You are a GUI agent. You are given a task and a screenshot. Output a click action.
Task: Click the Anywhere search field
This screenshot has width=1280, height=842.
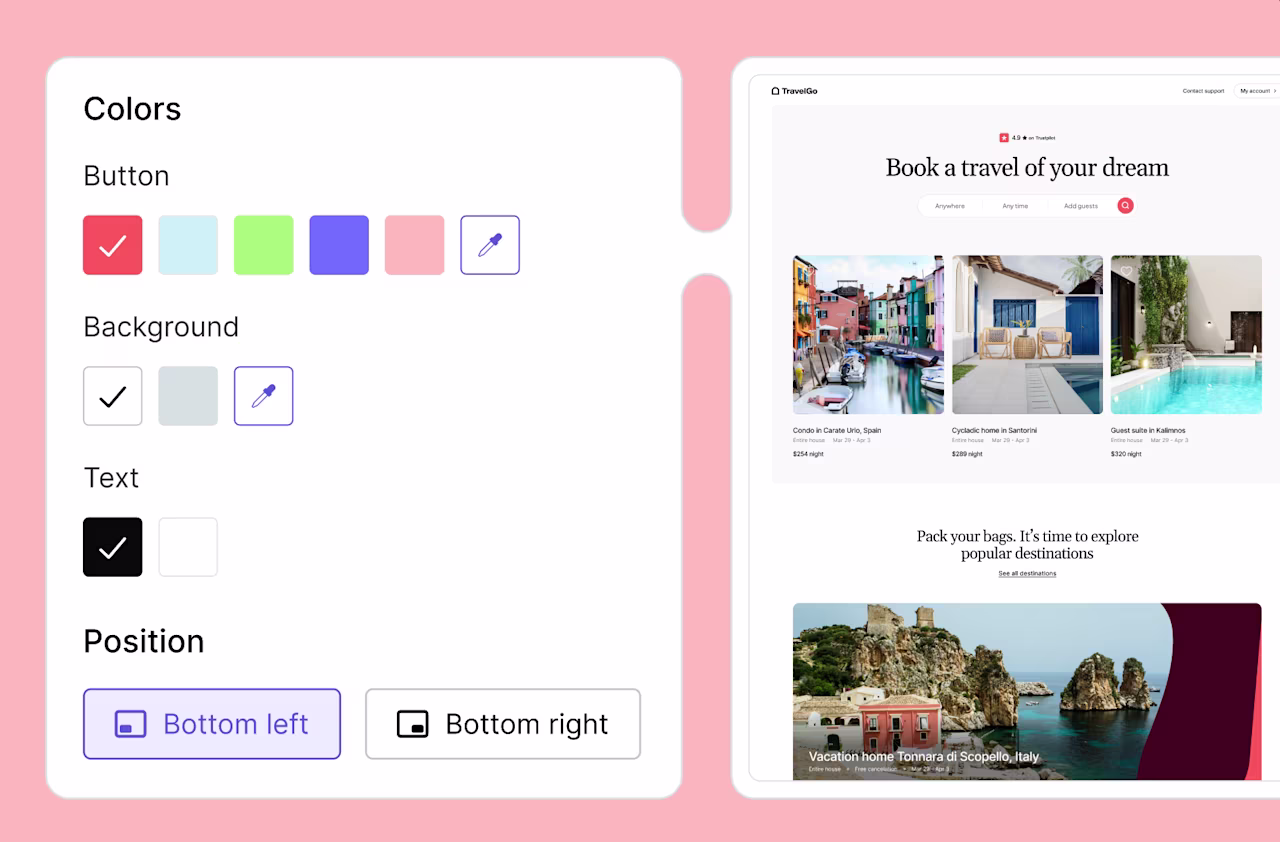pos(950,206)
